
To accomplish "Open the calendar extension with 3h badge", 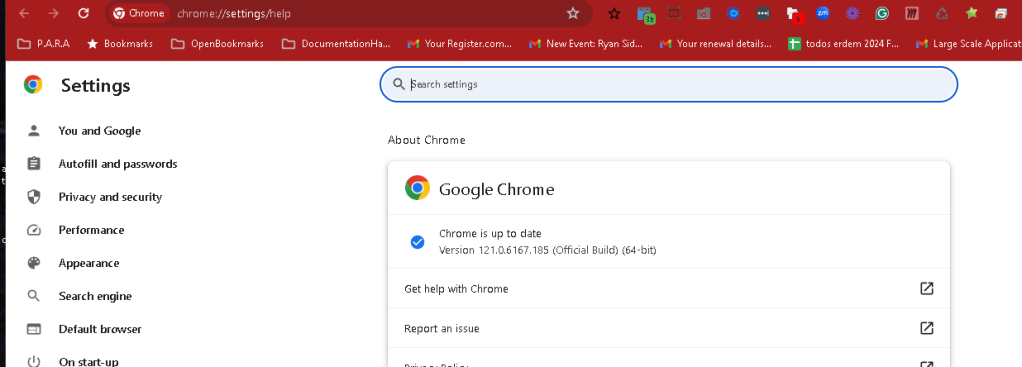I will pyautogui.click(x=645, y=14).
